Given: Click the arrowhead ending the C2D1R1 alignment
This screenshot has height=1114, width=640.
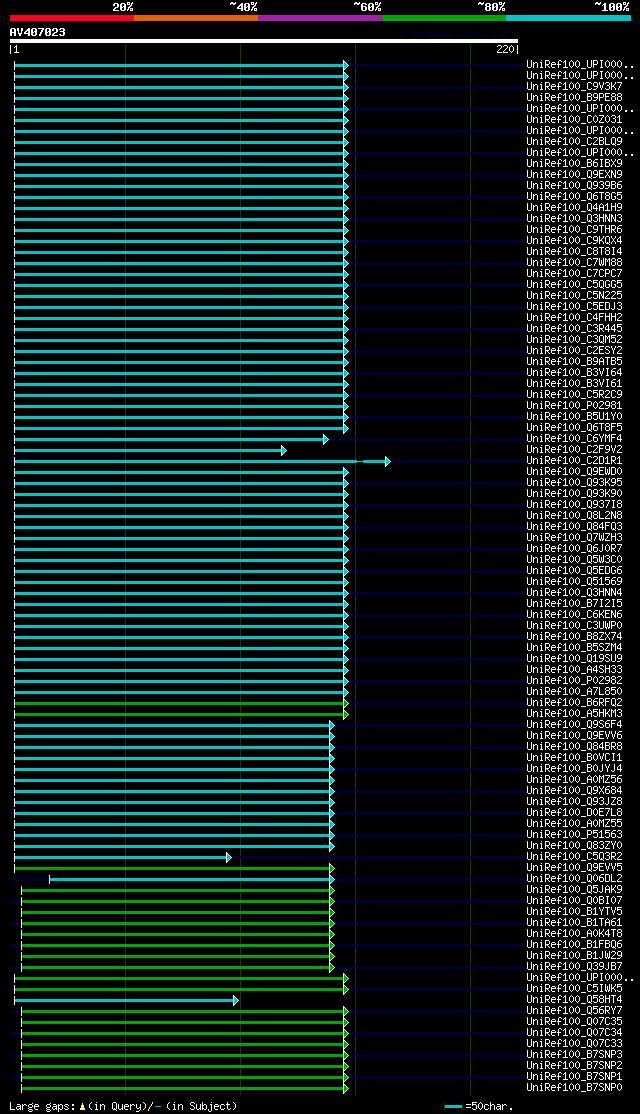Looking at the screenshot, I should click(388, 462).
